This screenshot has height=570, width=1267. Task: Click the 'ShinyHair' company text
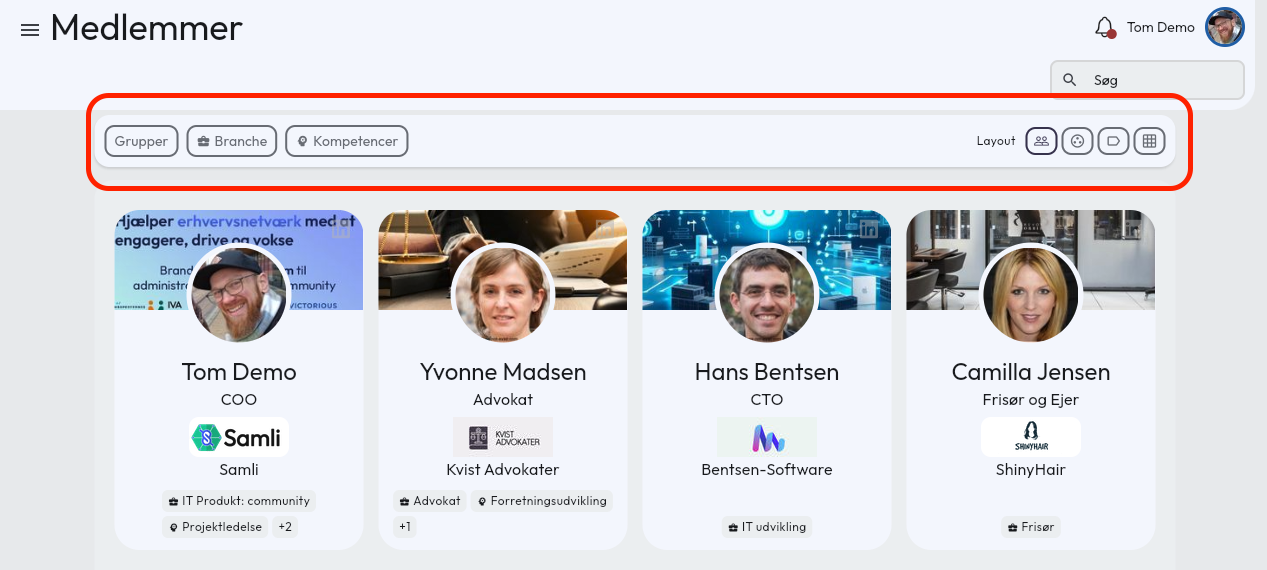1031,470
